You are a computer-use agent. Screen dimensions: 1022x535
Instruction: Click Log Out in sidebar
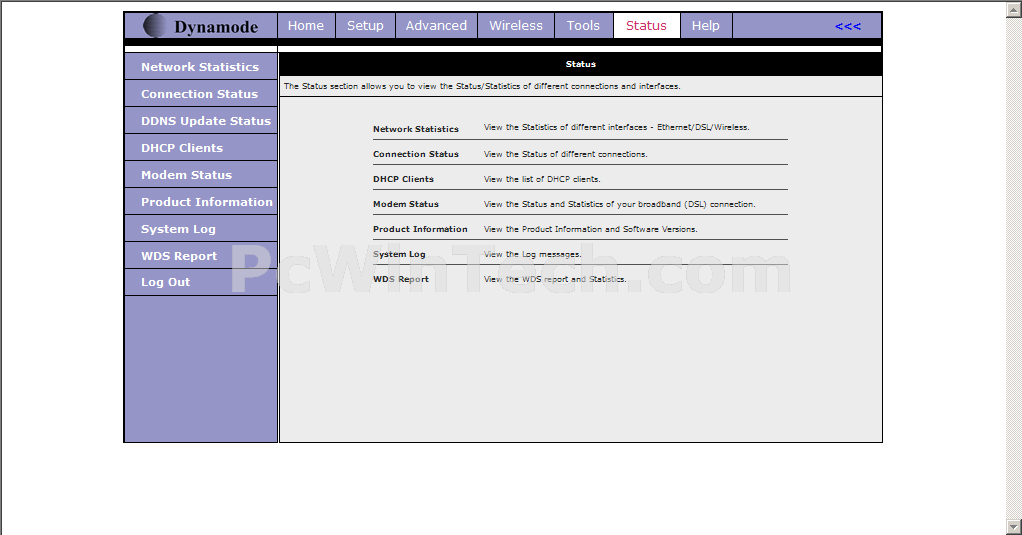[x=201, y=282]
